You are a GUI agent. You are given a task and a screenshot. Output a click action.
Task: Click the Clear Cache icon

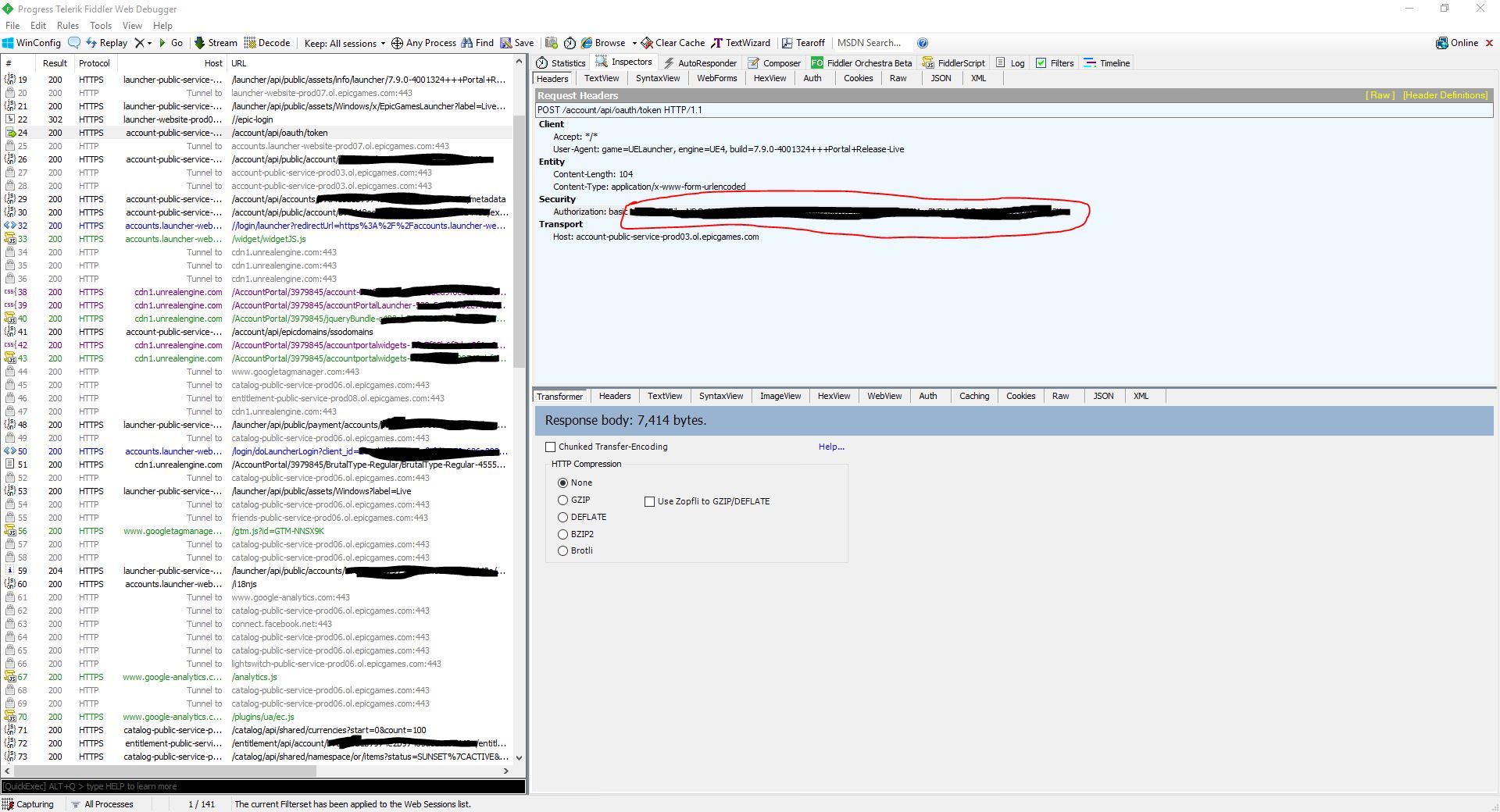[x=647, y=43]
